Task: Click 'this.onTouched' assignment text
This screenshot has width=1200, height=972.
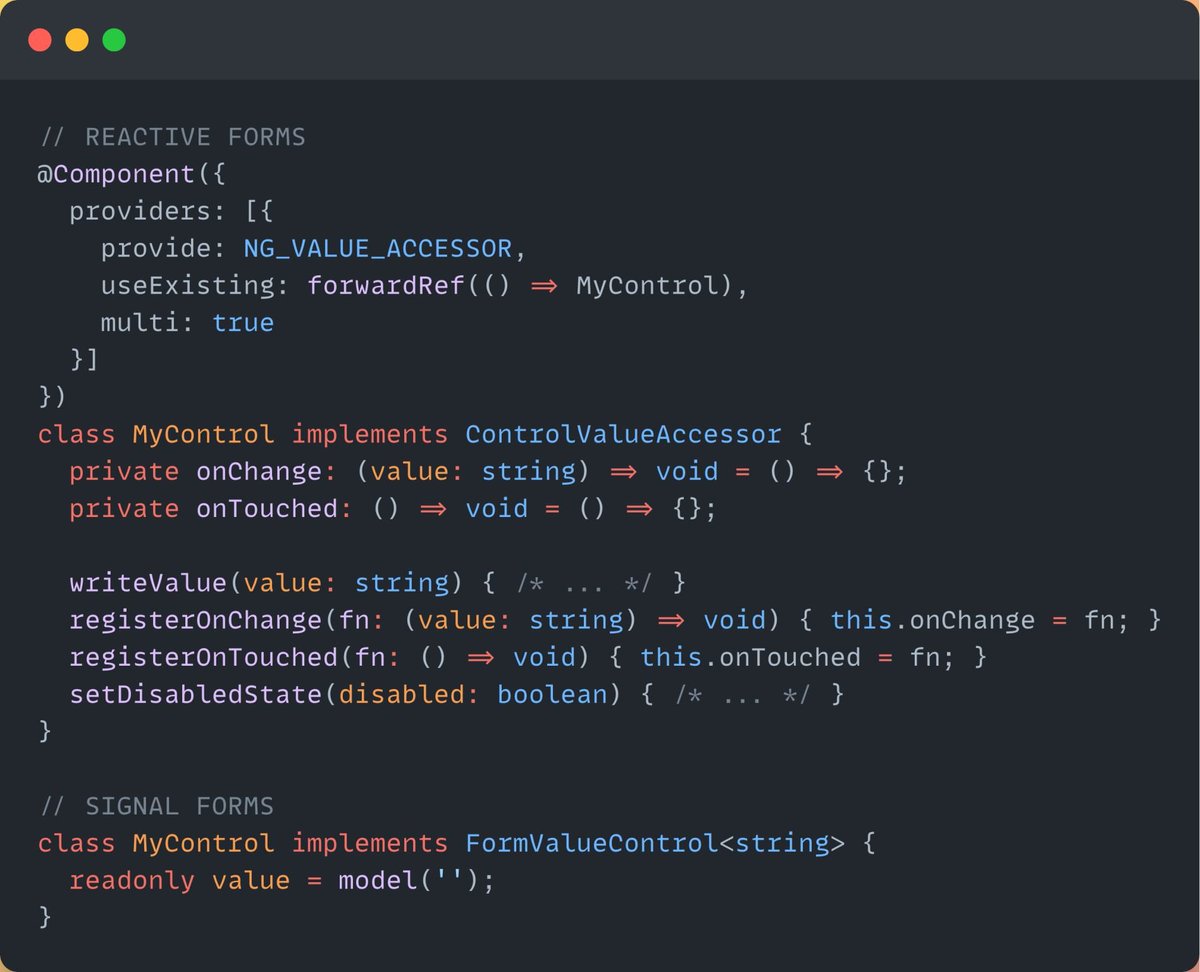Action: coord(750,657)
